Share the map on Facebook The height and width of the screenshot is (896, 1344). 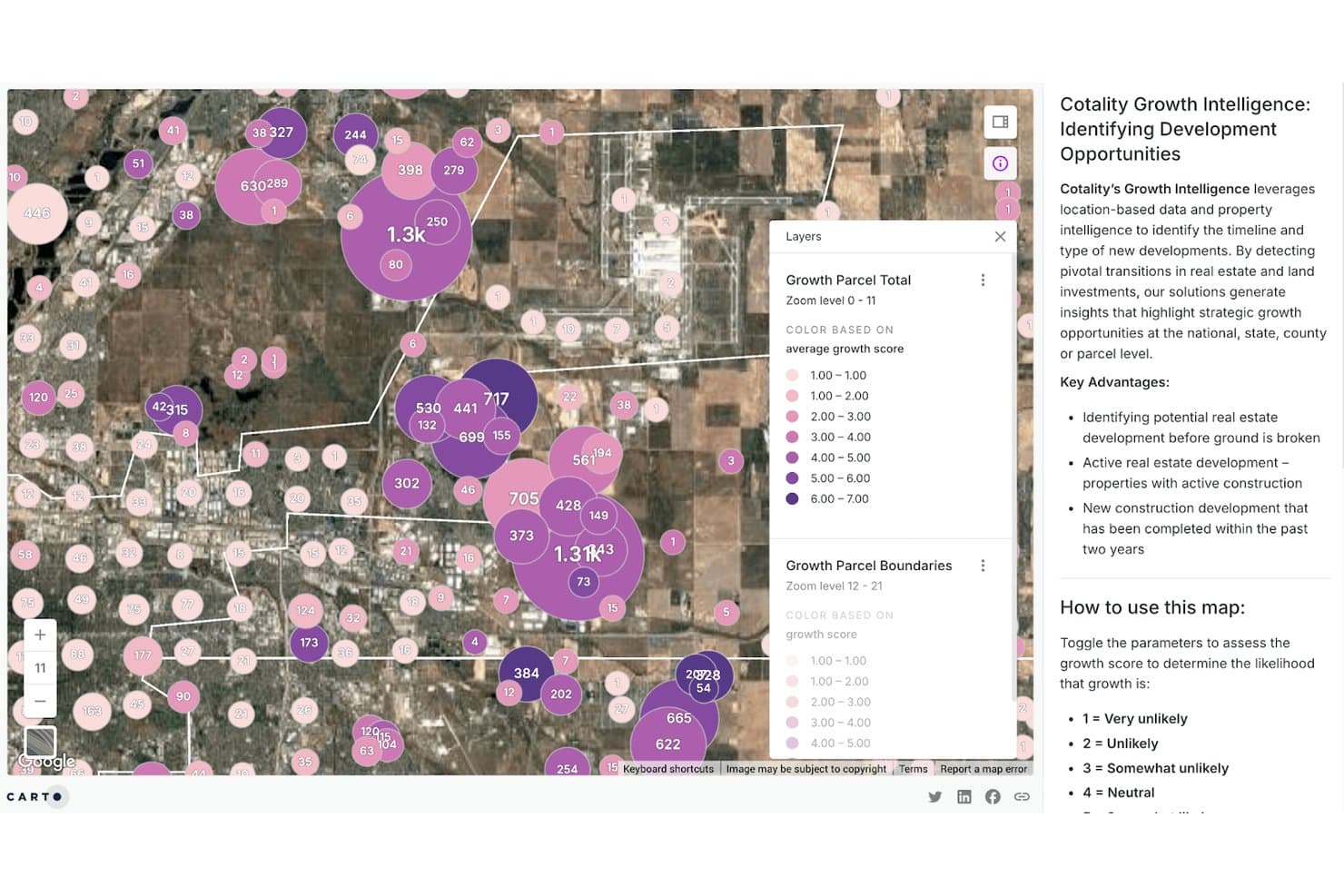[993, 797]
